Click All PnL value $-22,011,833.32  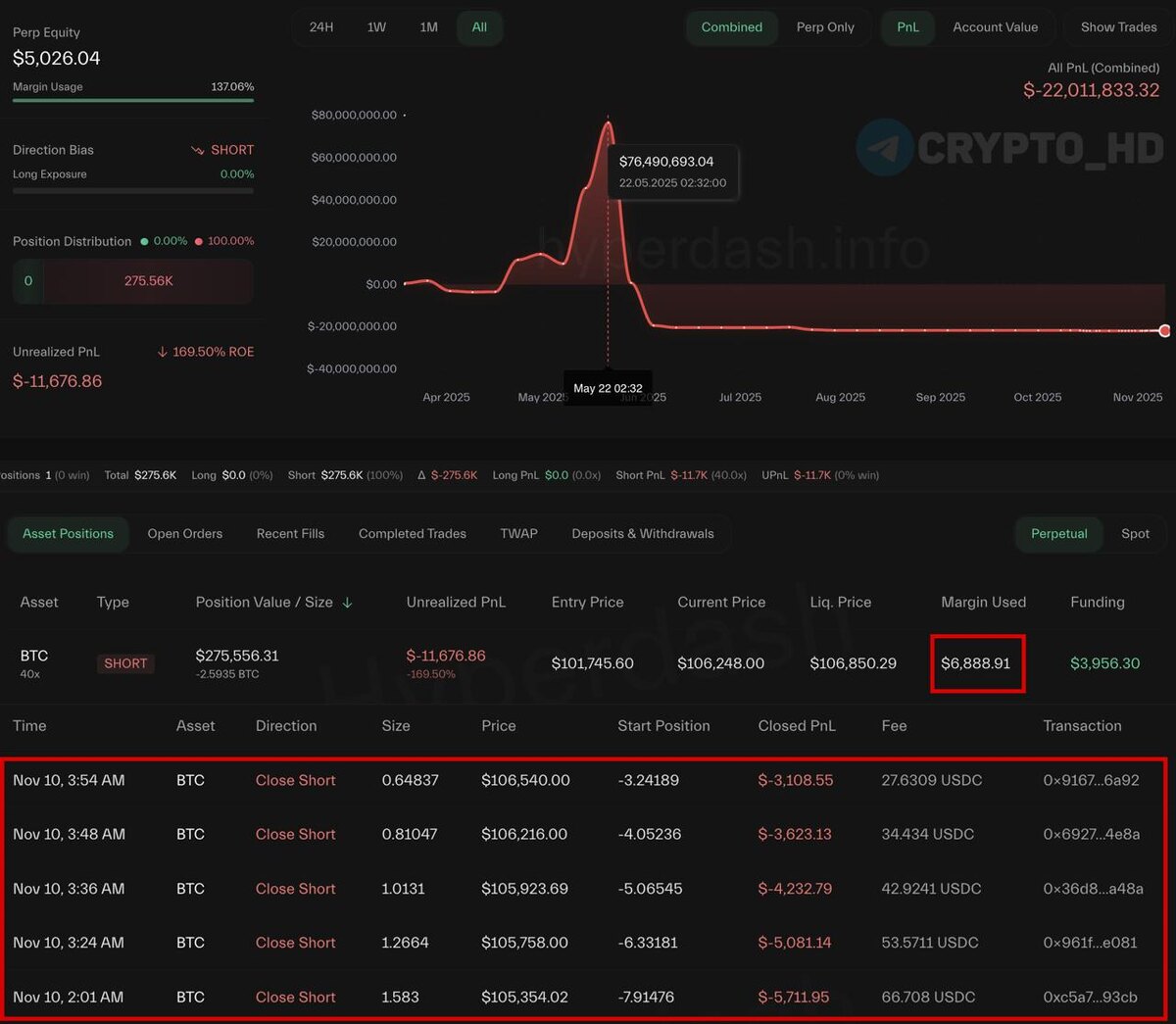coord(1091,90)
